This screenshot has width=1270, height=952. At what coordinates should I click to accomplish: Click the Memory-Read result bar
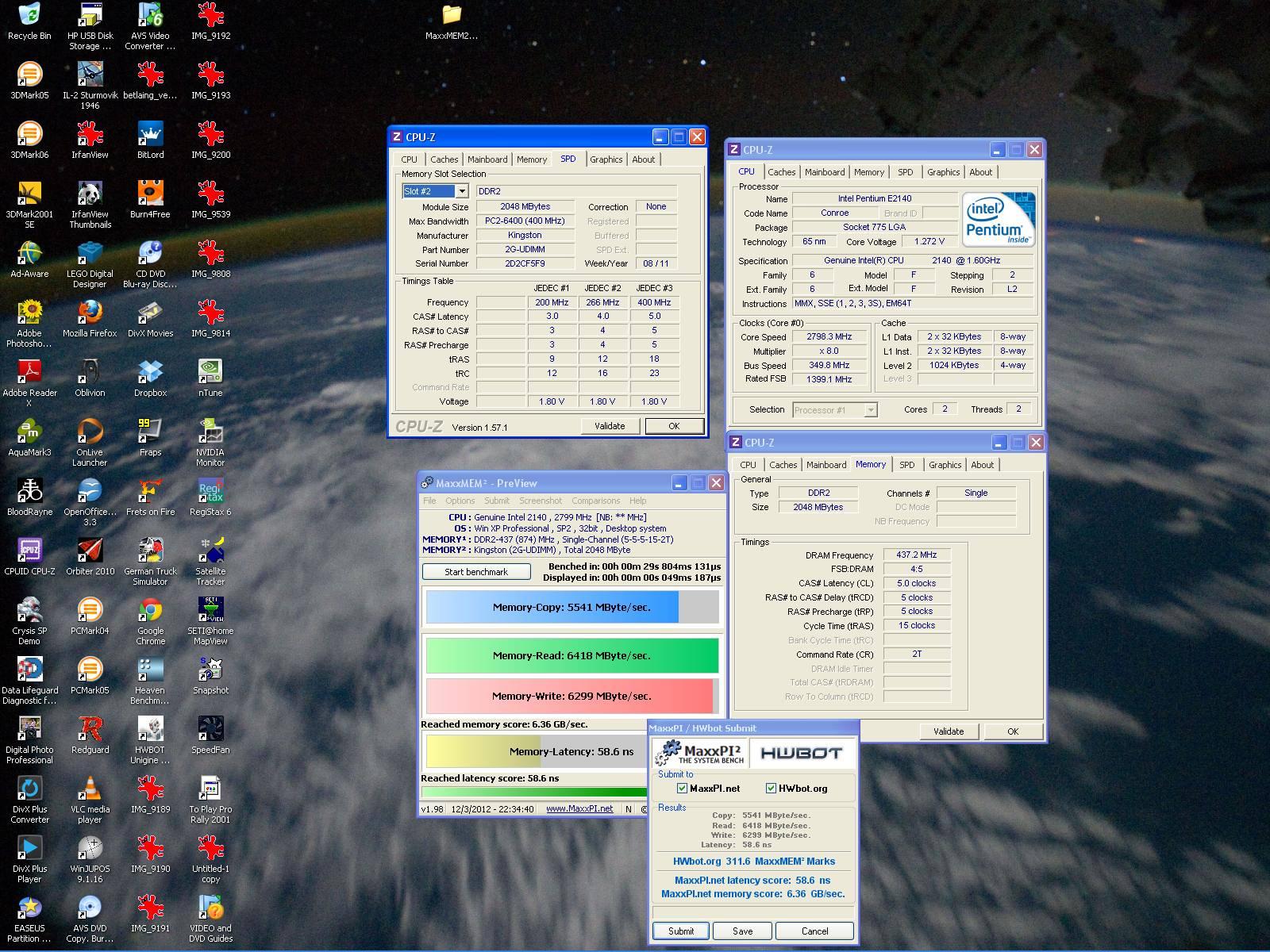coord(571,655)
